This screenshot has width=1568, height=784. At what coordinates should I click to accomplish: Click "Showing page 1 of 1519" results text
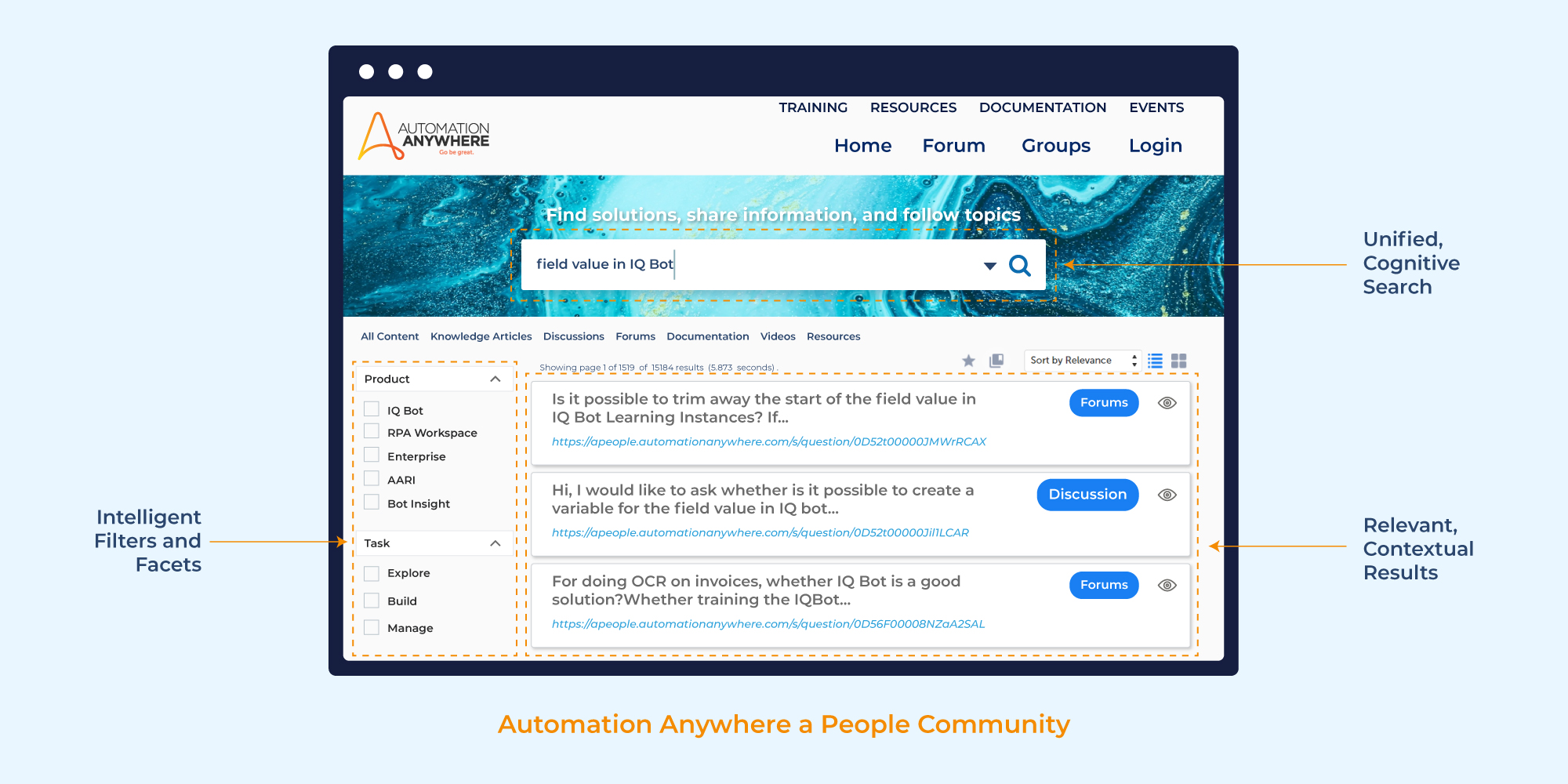(x=657, y=368)
